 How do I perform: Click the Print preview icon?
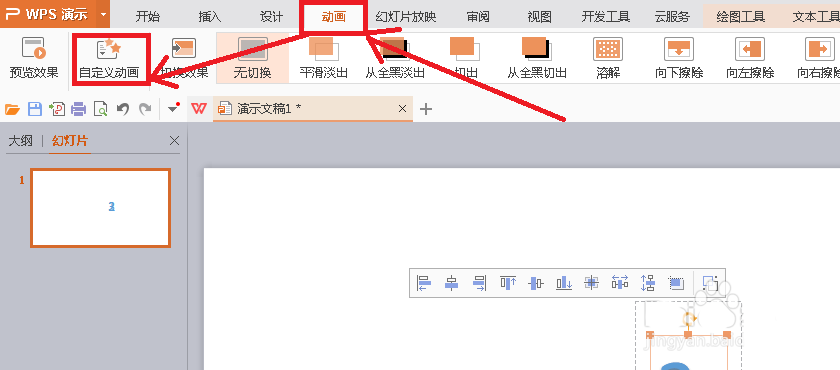coord(101,109)
